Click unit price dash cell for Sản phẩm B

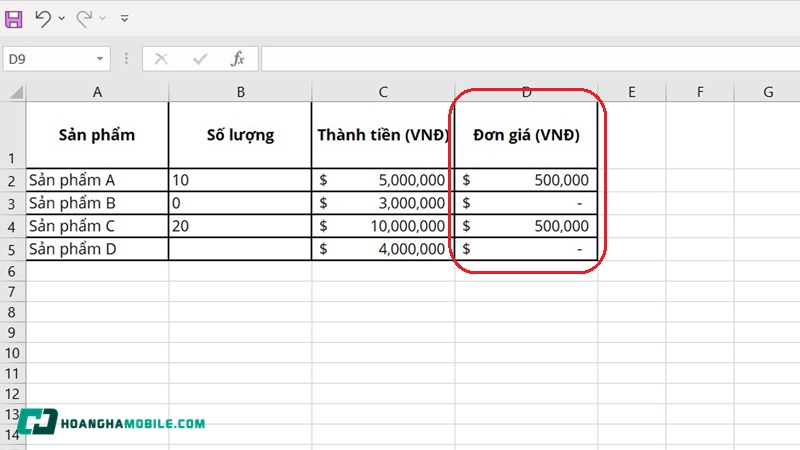pyautogui.click(x=526, y=203)
